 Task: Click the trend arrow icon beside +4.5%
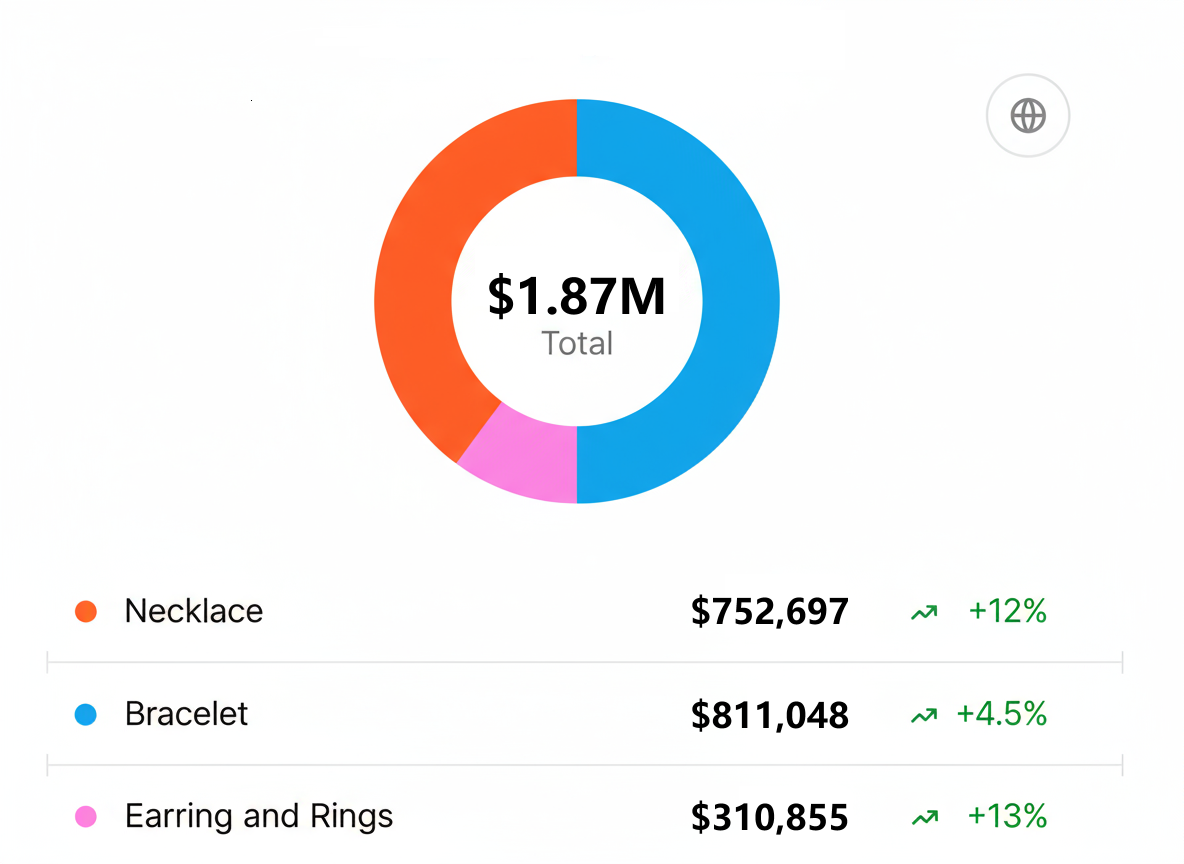(924, 715)
